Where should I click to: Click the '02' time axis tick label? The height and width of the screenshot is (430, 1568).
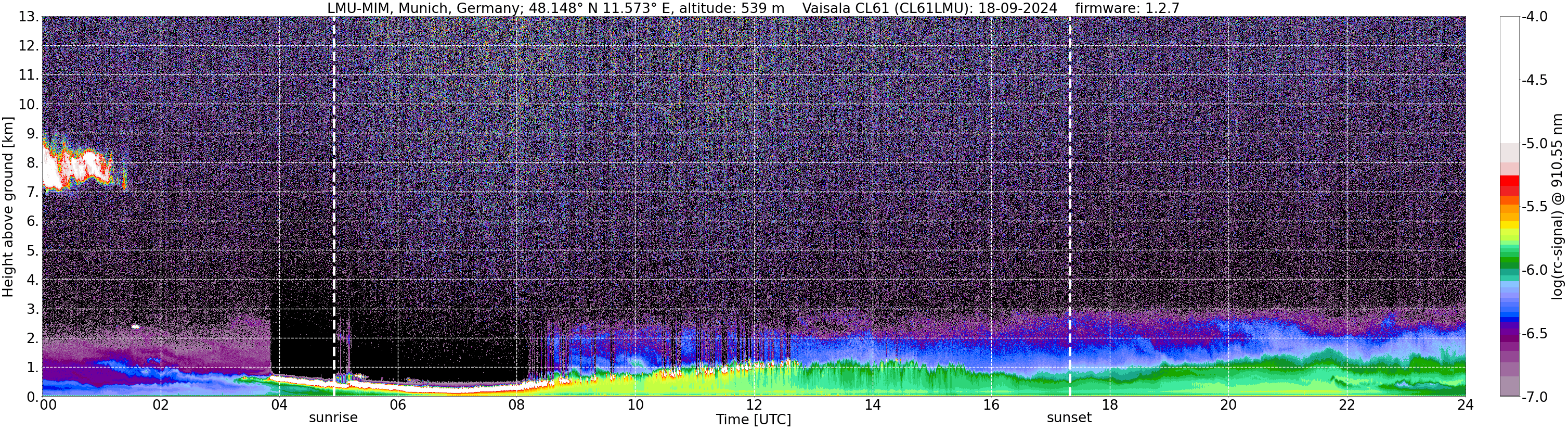(160, 405)
